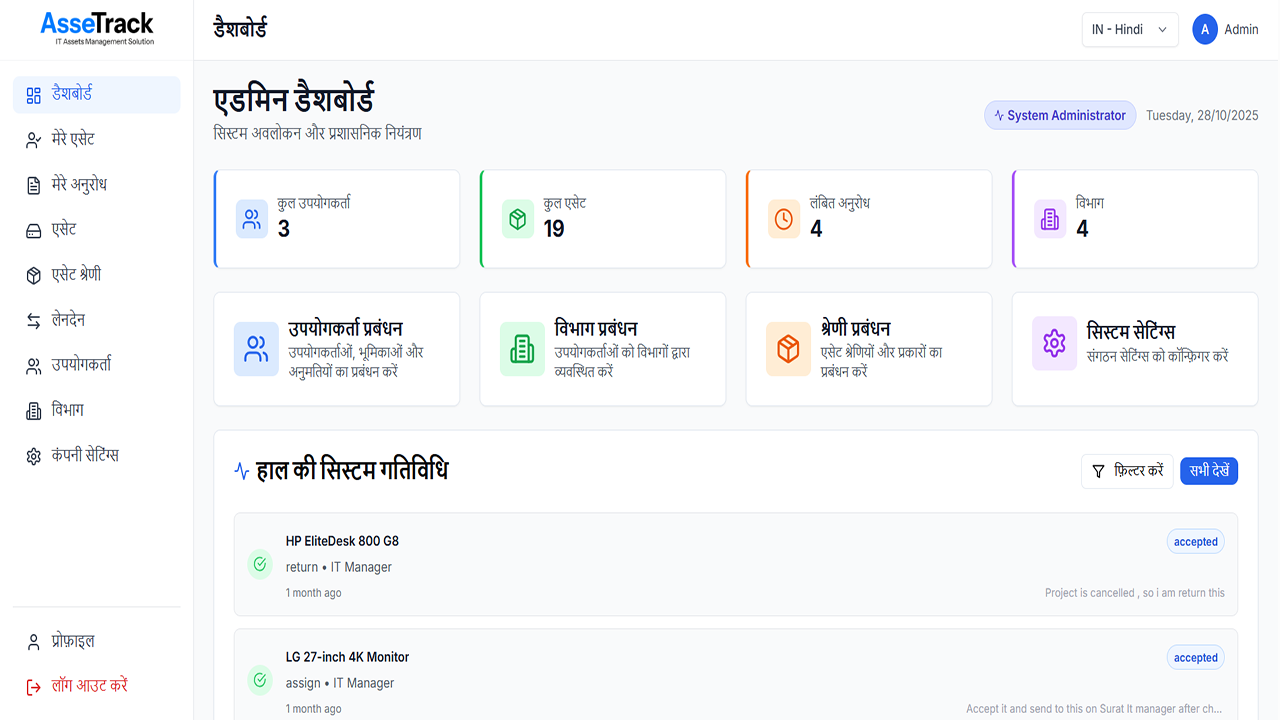
Task: Go to मेरे एसेट in sidebar
Action: tap(73, 139)
